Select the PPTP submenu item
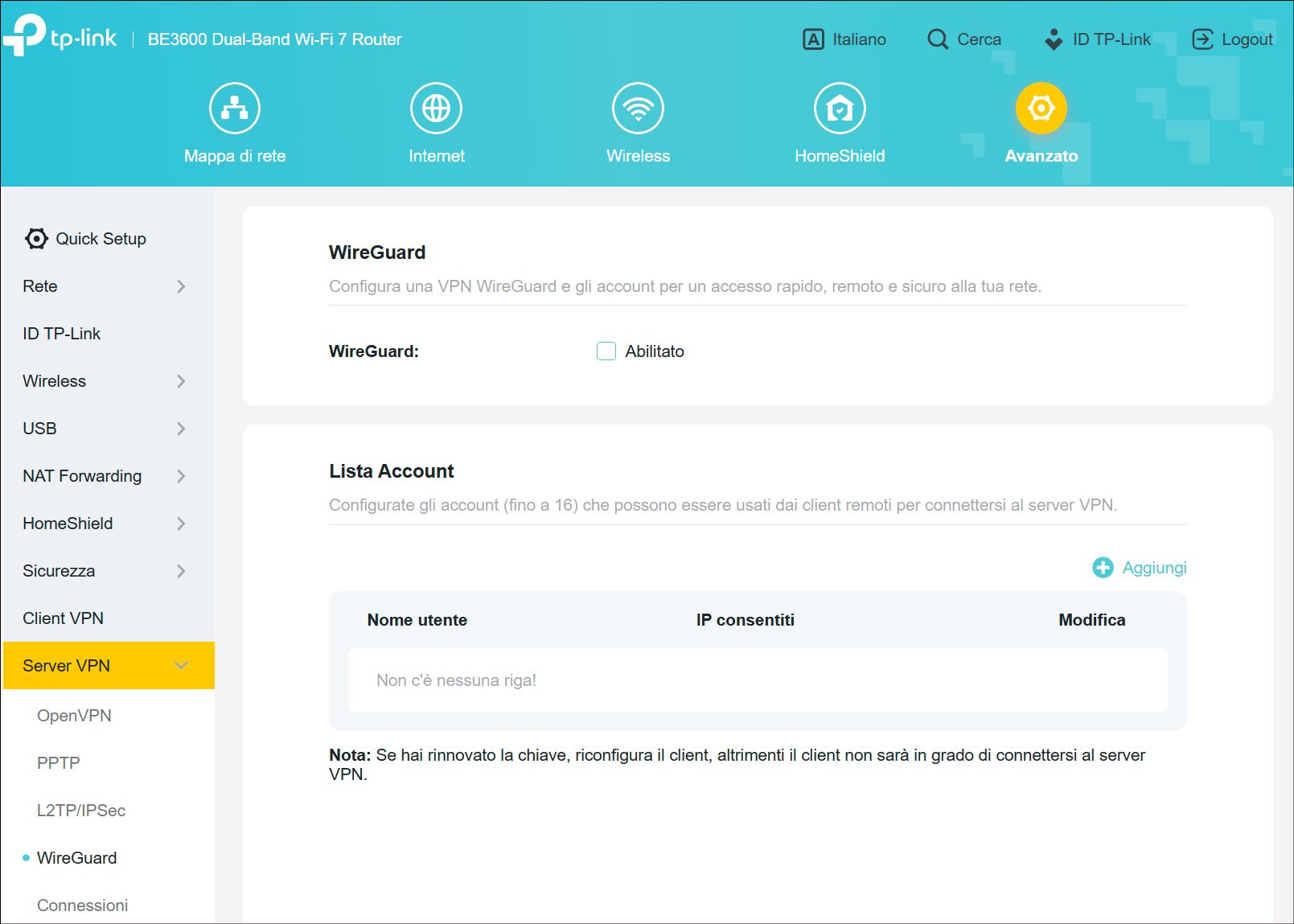 point(59,763)
